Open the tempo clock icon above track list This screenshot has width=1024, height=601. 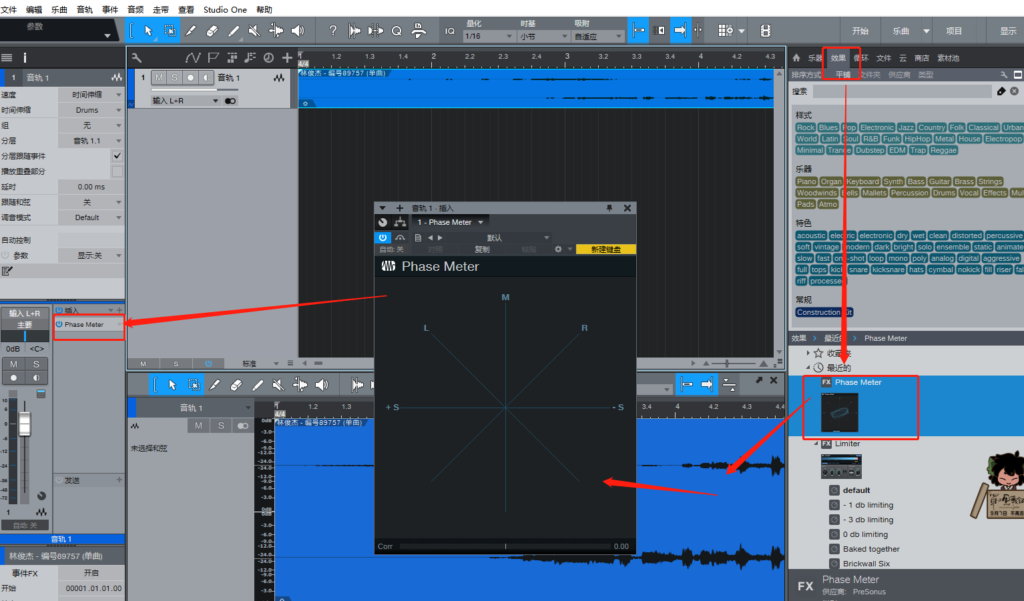268,57
